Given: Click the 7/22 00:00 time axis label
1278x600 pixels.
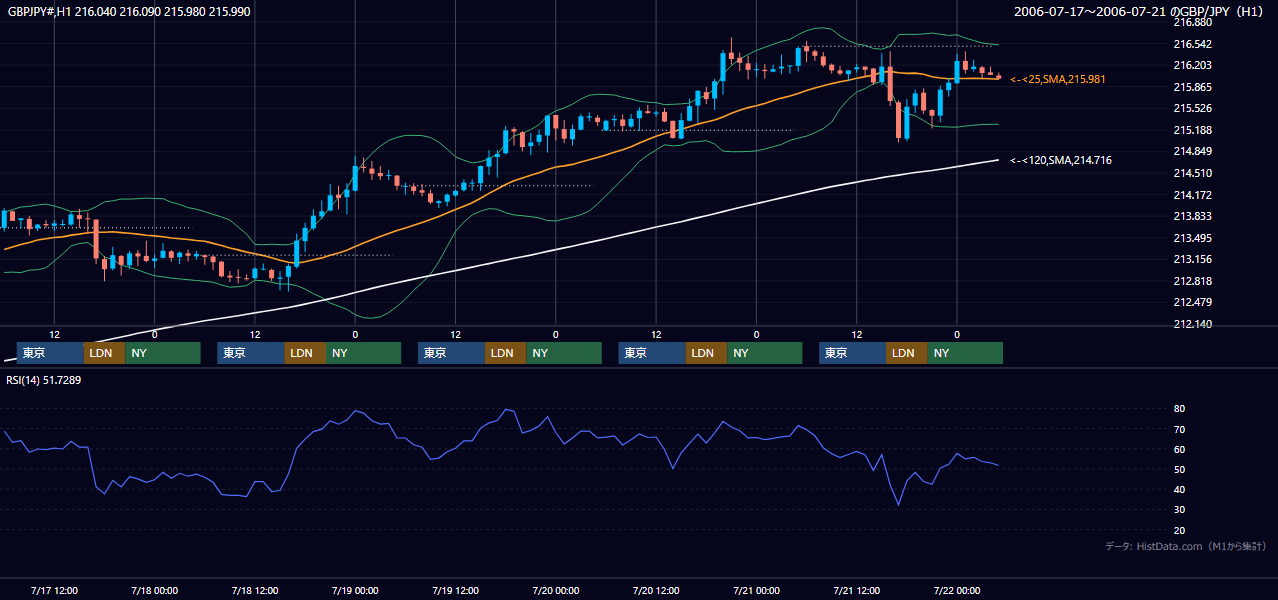Looking at the screenshot, I should point(957,590).
